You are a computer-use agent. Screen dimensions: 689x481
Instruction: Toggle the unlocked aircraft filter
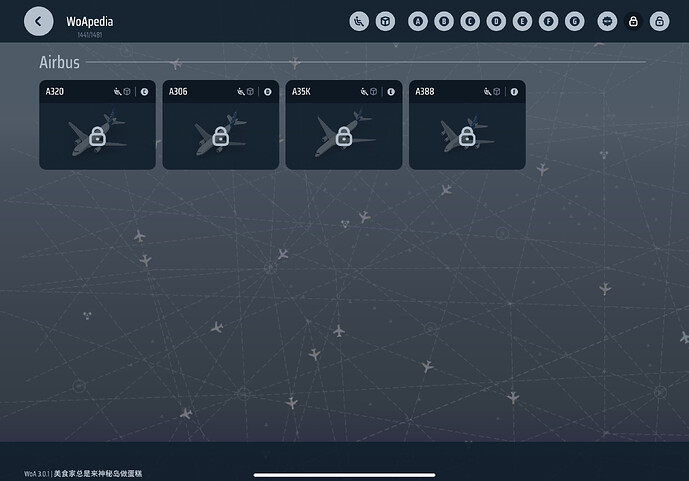coord(660,21)
